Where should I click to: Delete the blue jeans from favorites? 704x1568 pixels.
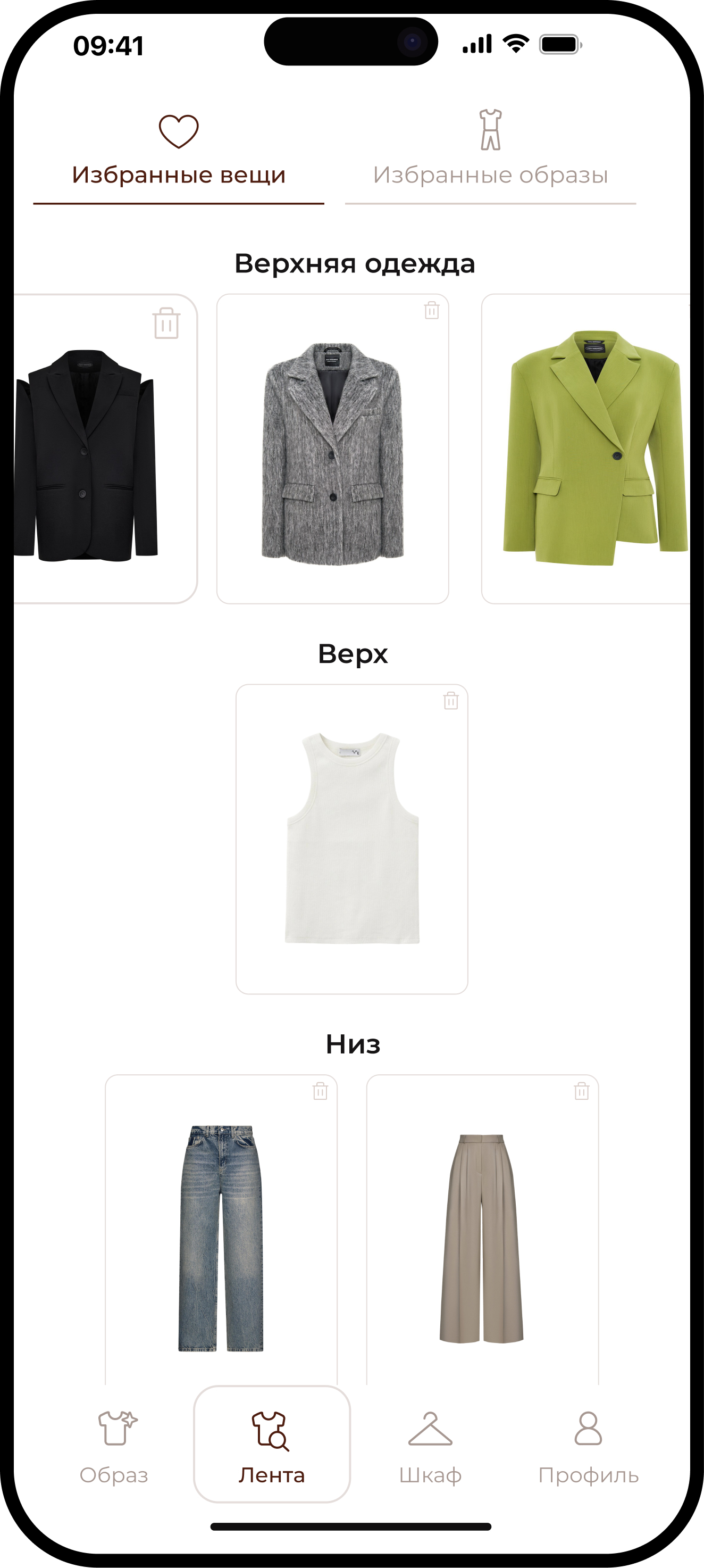(x=320, y=1090)
